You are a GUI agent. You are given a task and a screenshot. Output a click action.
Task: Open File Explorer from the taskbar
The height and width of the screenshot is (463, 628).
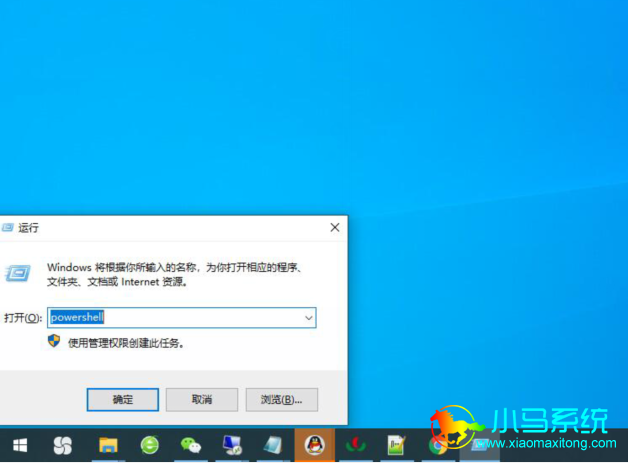click(108, 445)
